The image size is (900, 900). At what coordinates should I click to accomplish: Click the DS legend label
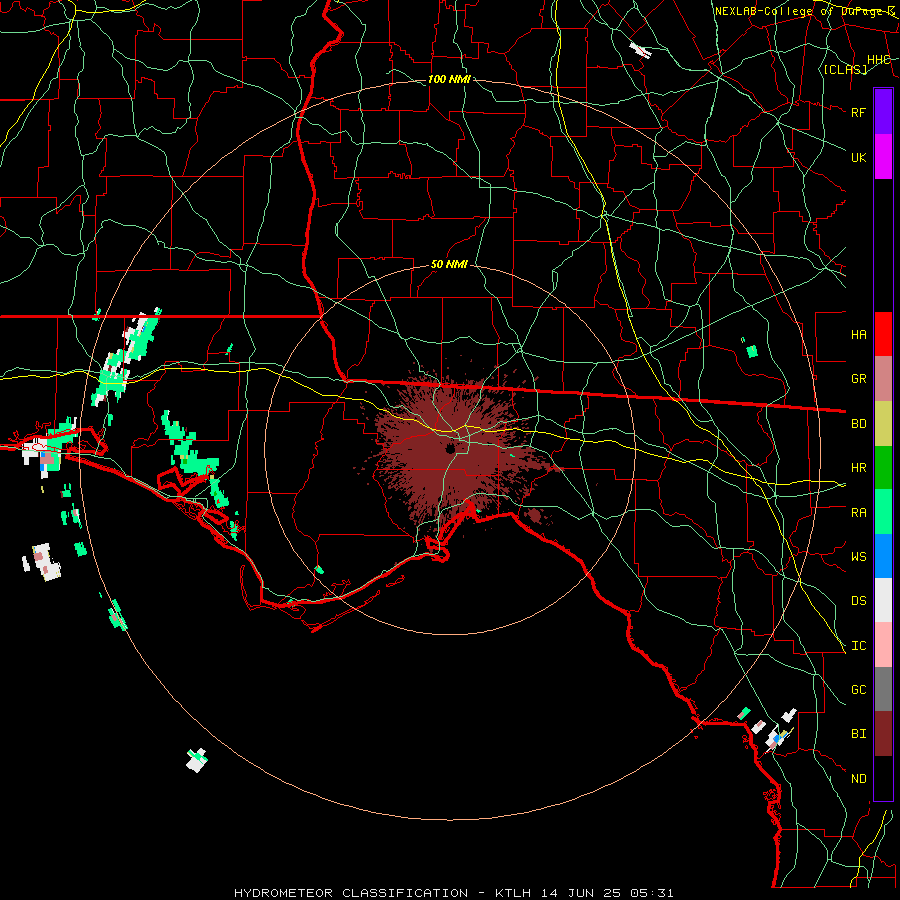pyautogui.click(x=858, y=601)
